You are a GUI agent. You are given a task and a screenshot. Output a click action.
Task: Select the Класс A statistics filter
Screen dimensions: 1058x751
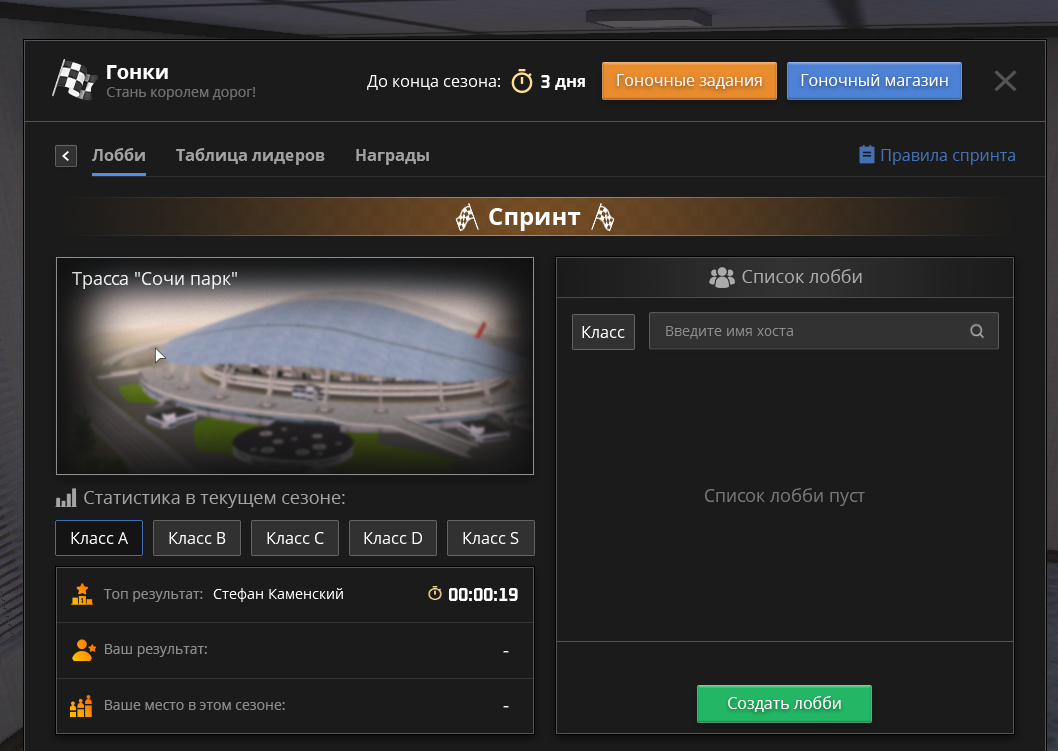(x=99, y=538)
